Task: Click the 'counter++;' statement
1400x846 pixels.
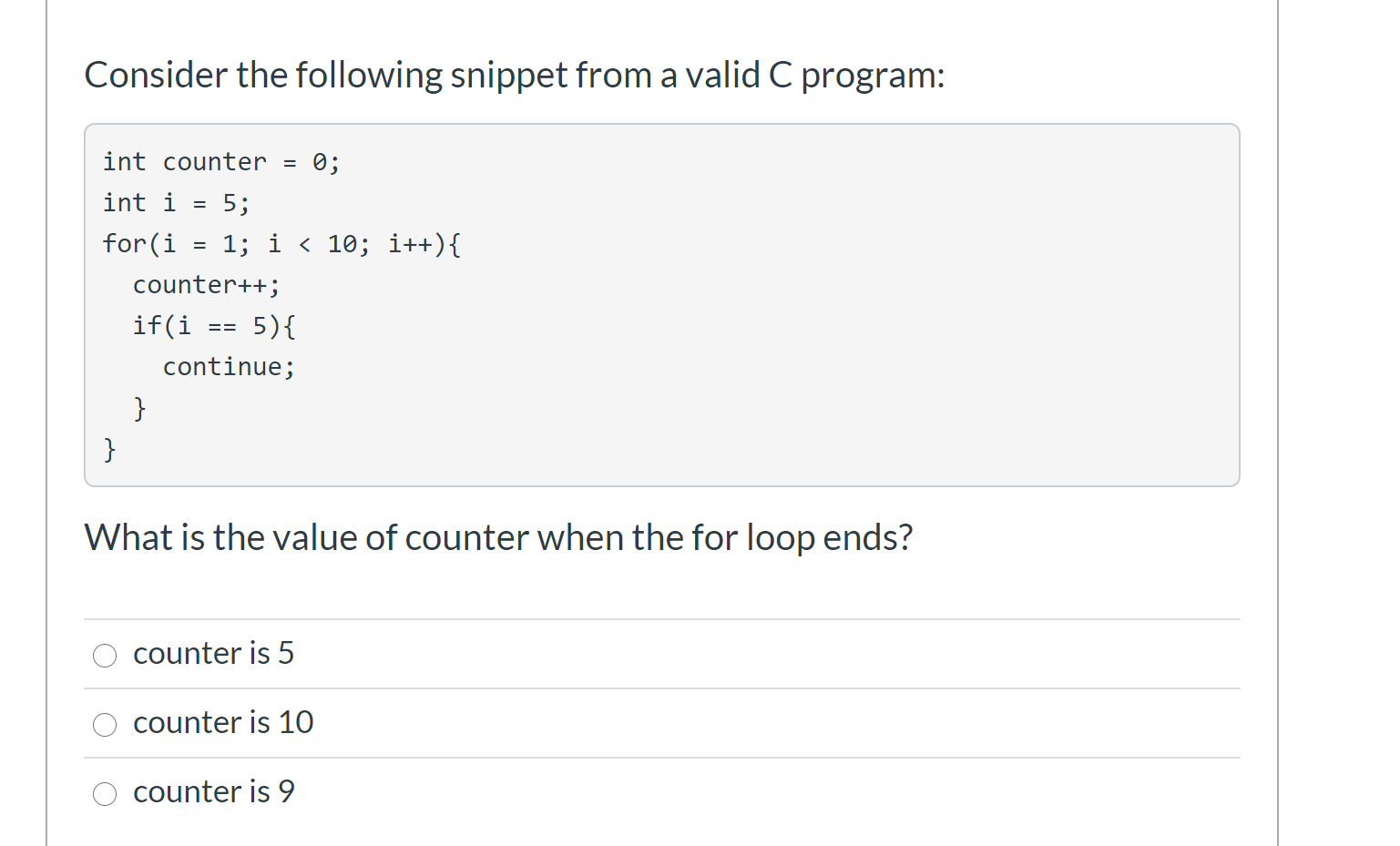Action: (207, 284)
